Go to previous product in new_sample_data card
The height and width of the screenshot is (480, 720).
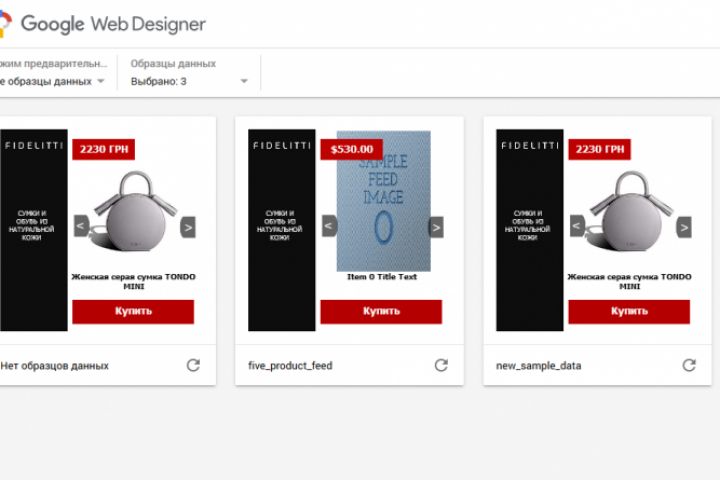[x=577, y=226]
